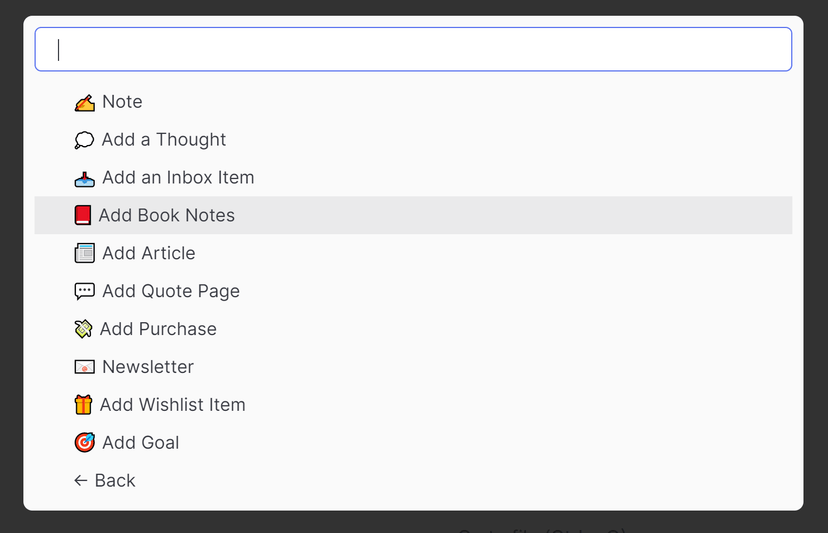Click the gift box icon for Wishlist Item
This screenshot has width=828, height=533.
83,405
